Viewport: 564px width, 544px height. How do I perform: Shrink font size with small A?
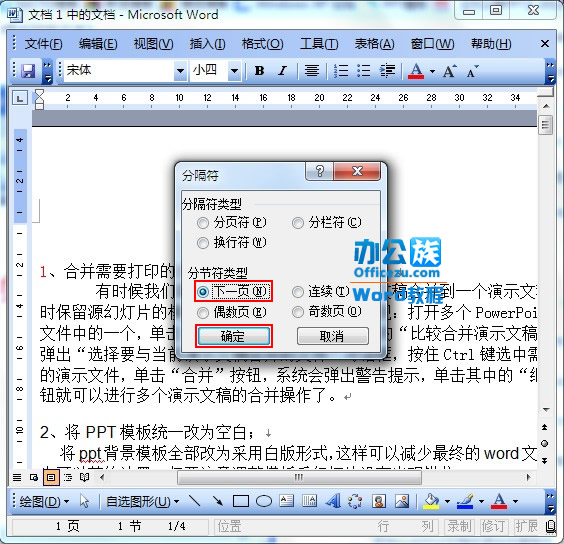coord(473,71)
